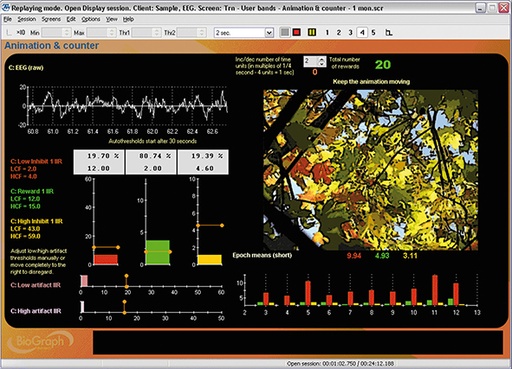This screenshot has width=512, height=369.
Task: Click the x10 scale toolbar button
Action: (21, 32)
